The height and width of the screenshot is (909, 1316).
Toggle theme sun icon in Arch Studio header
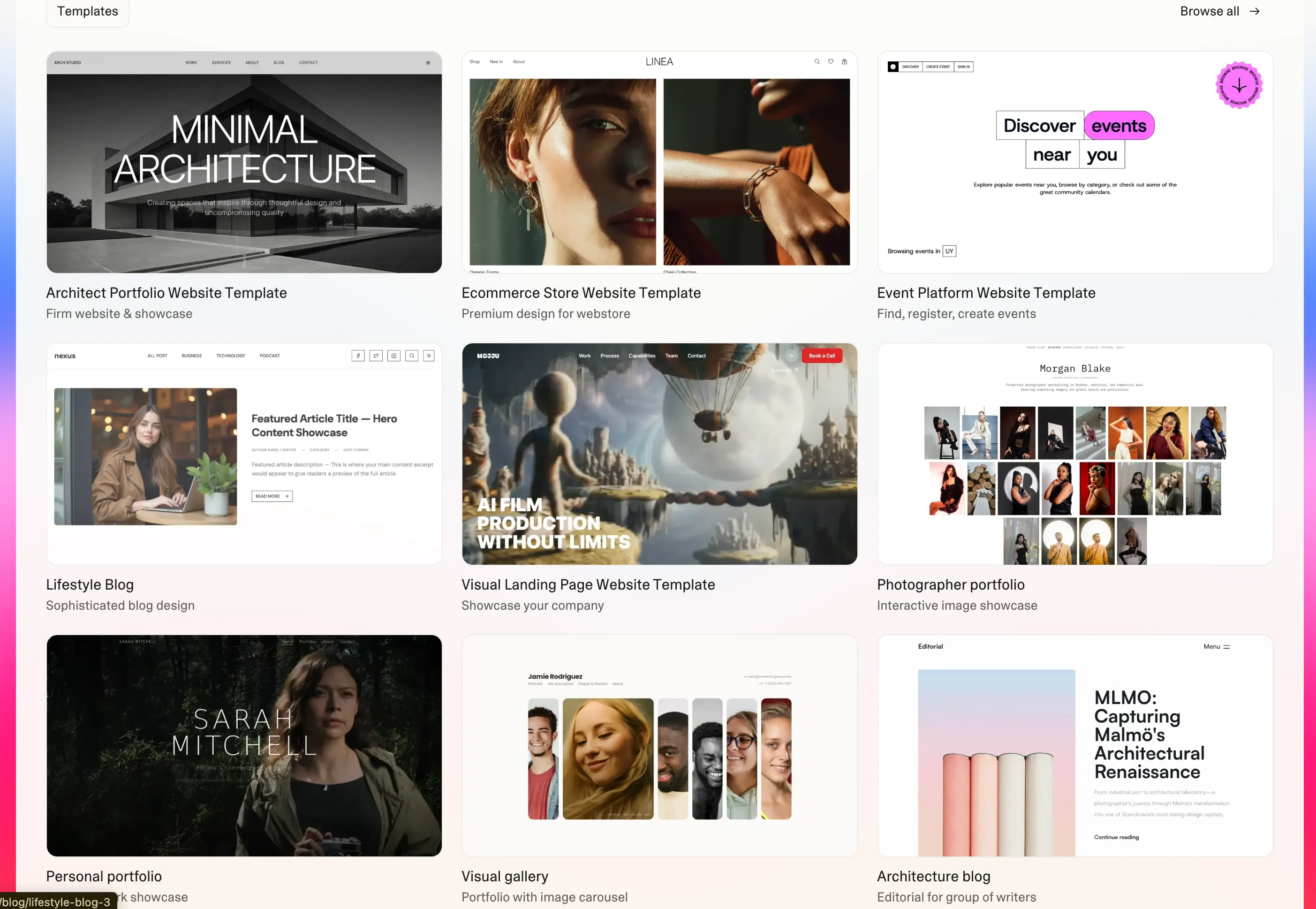tap(428, 63)
